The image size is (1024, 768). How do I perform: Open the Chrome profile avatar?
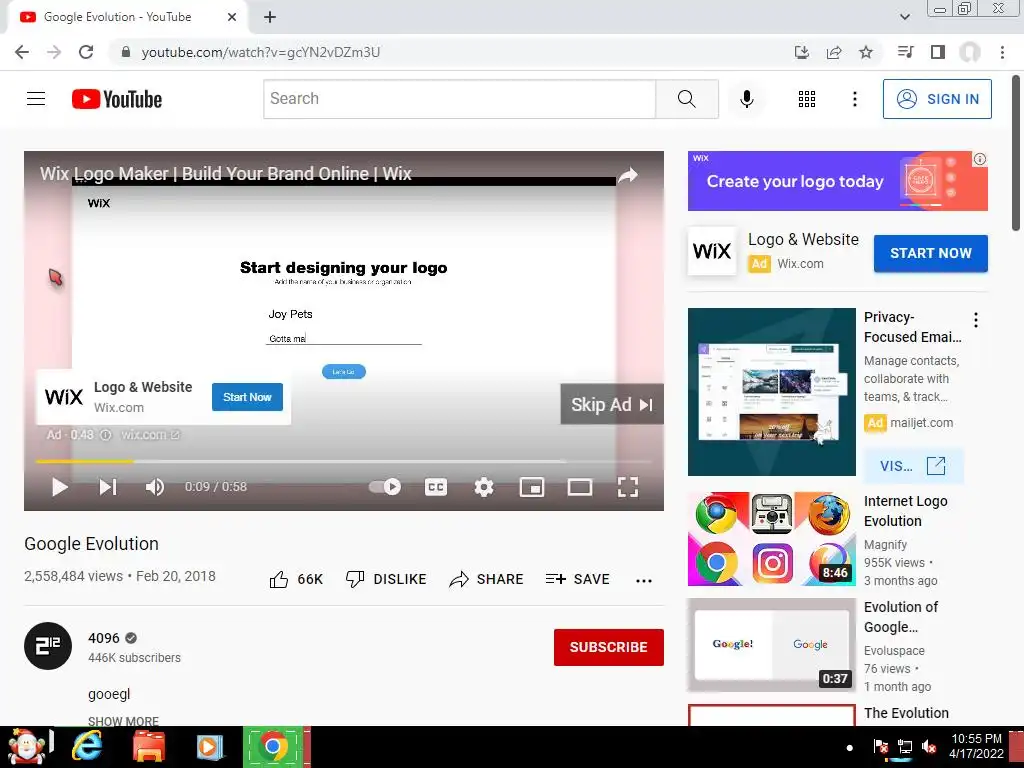click(970, 52)
